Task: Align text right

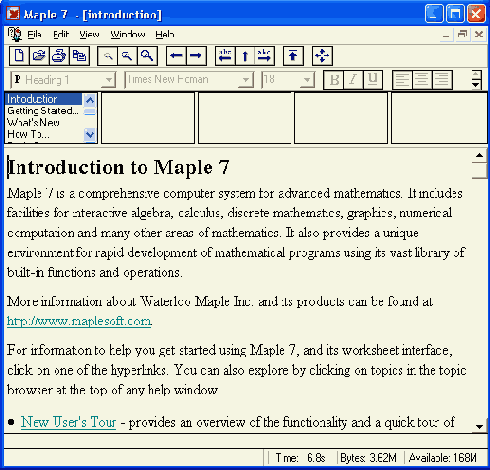Action: click(442, 80)
